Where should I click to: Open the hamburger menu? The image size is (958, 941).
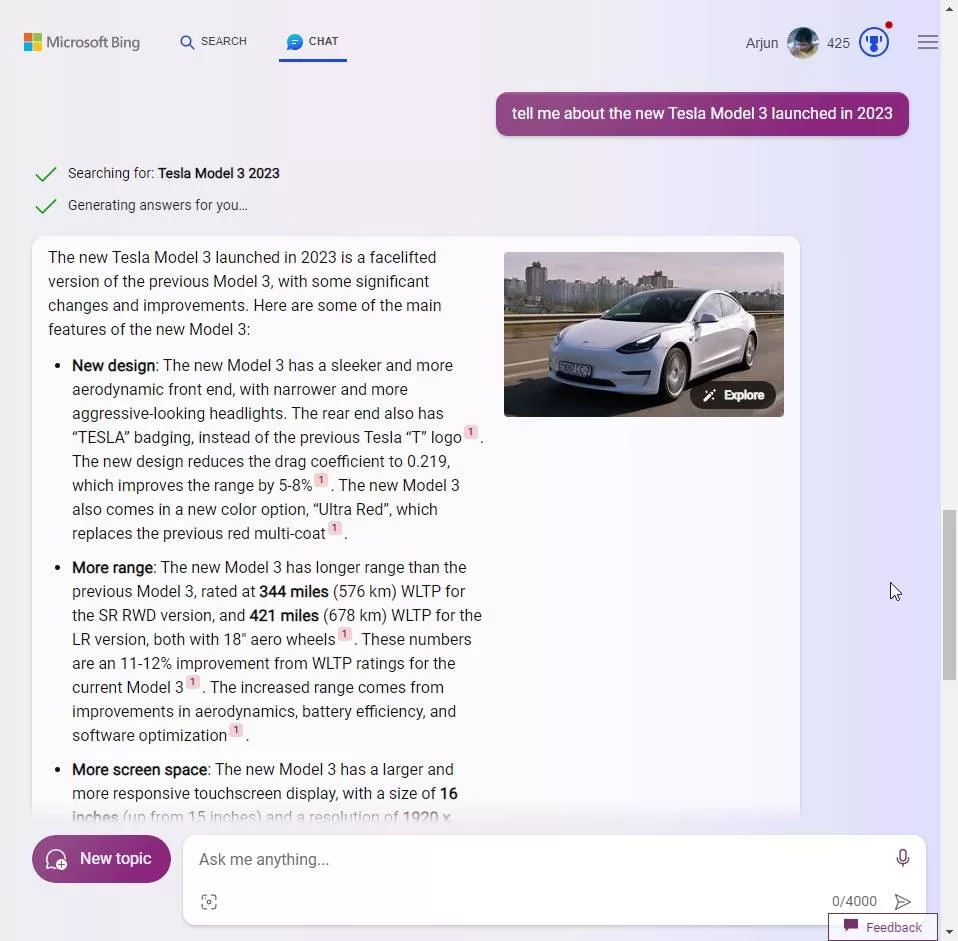tap(927, 43)
